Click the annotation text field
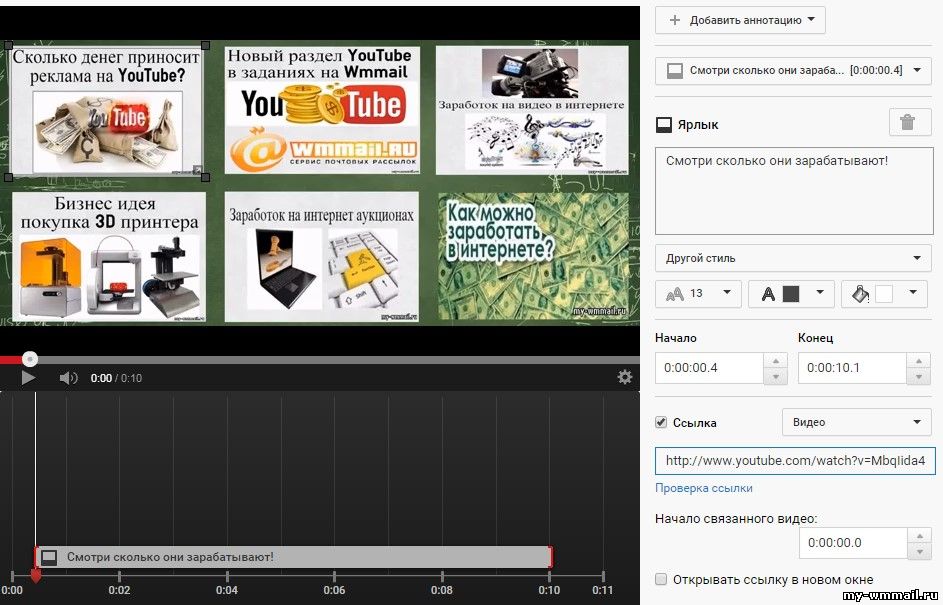Image resolution: width=943 pixels, height=605 pixels. pyautogui.click(x=794, y=191)
